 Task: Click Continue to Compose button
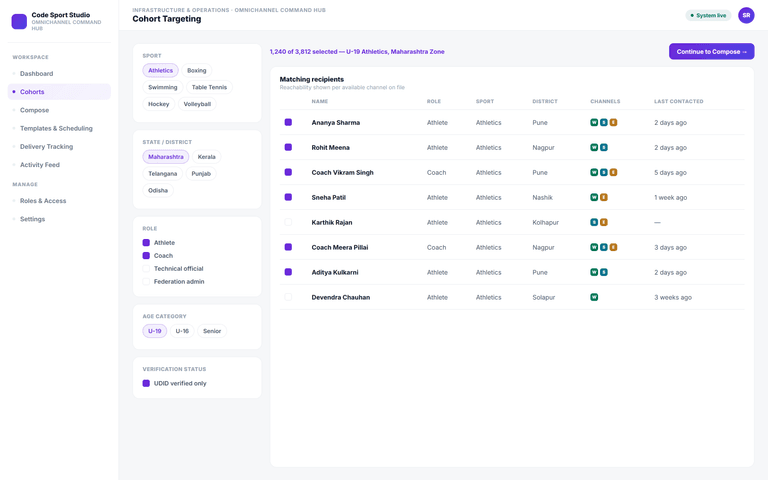pyautogui.click(x=712, y=51)
